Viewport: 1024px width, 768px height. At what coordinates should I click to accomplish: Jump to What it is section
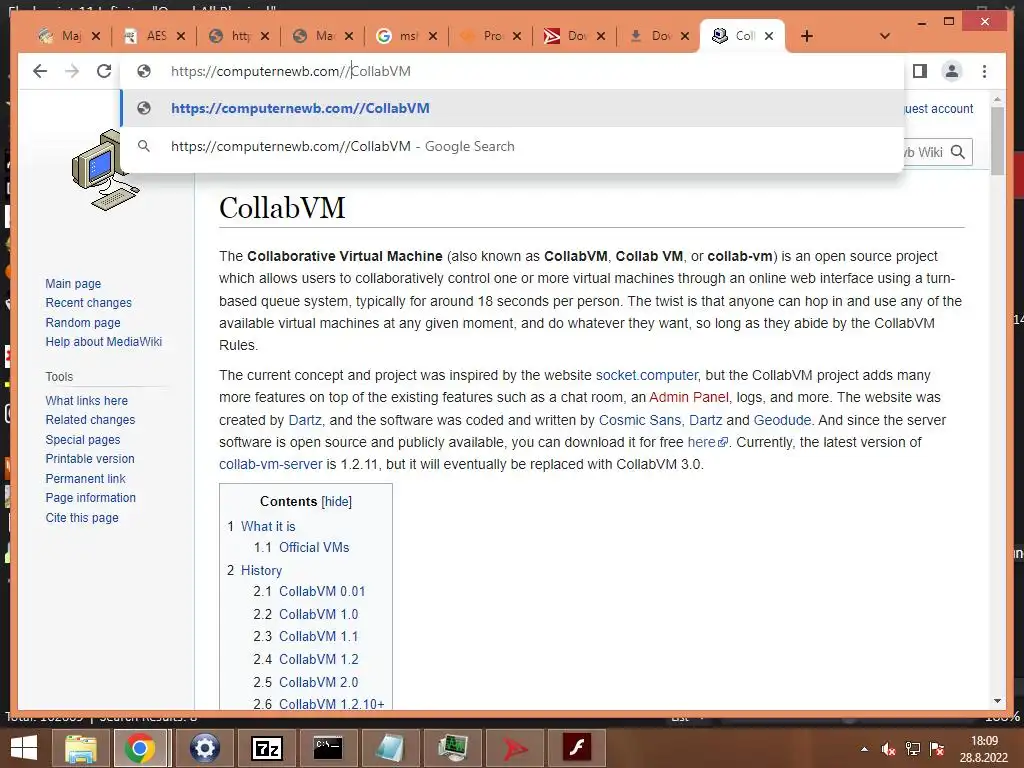coord(268,526)
